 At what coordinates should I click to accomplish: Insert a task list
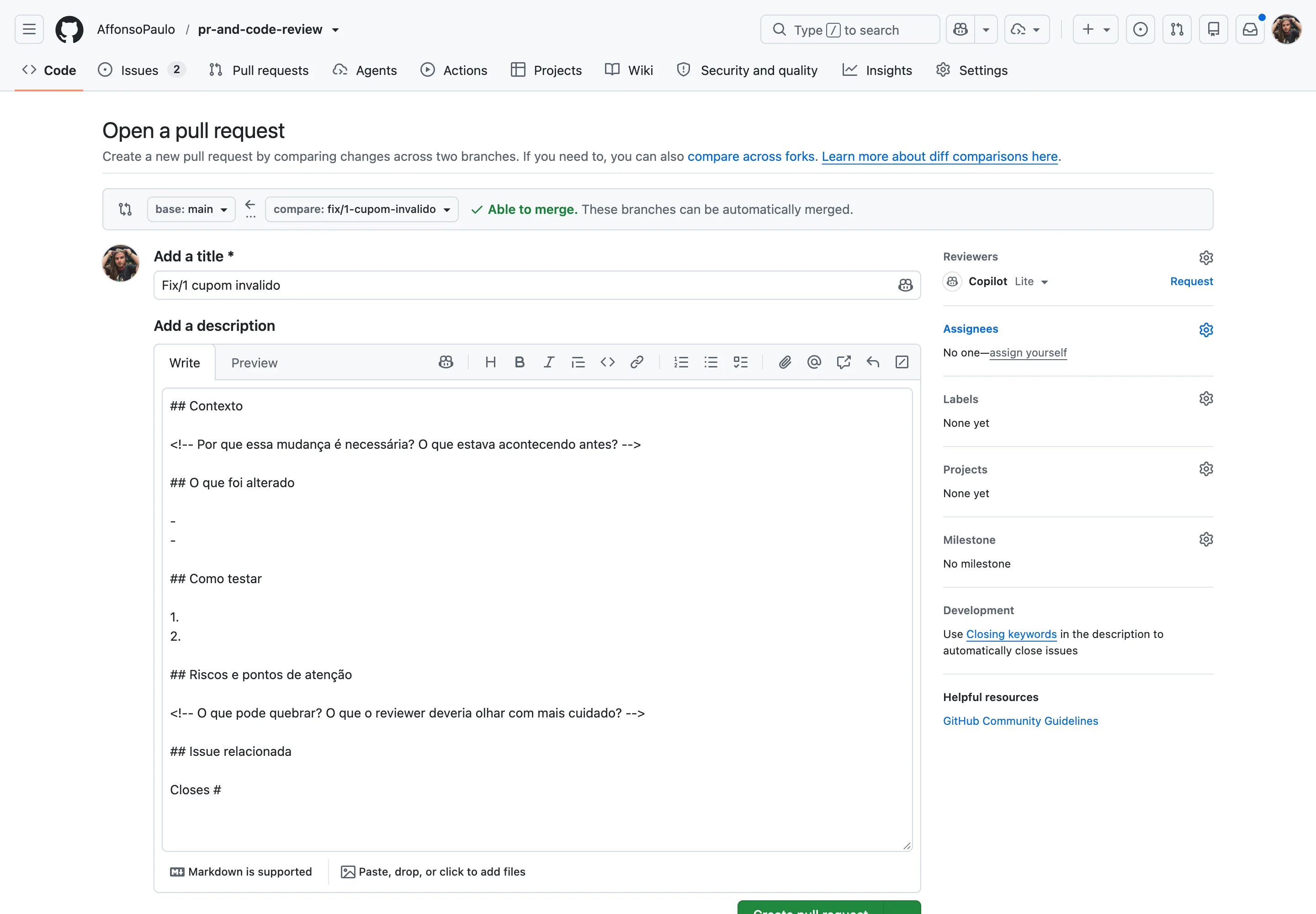(740, 362)
